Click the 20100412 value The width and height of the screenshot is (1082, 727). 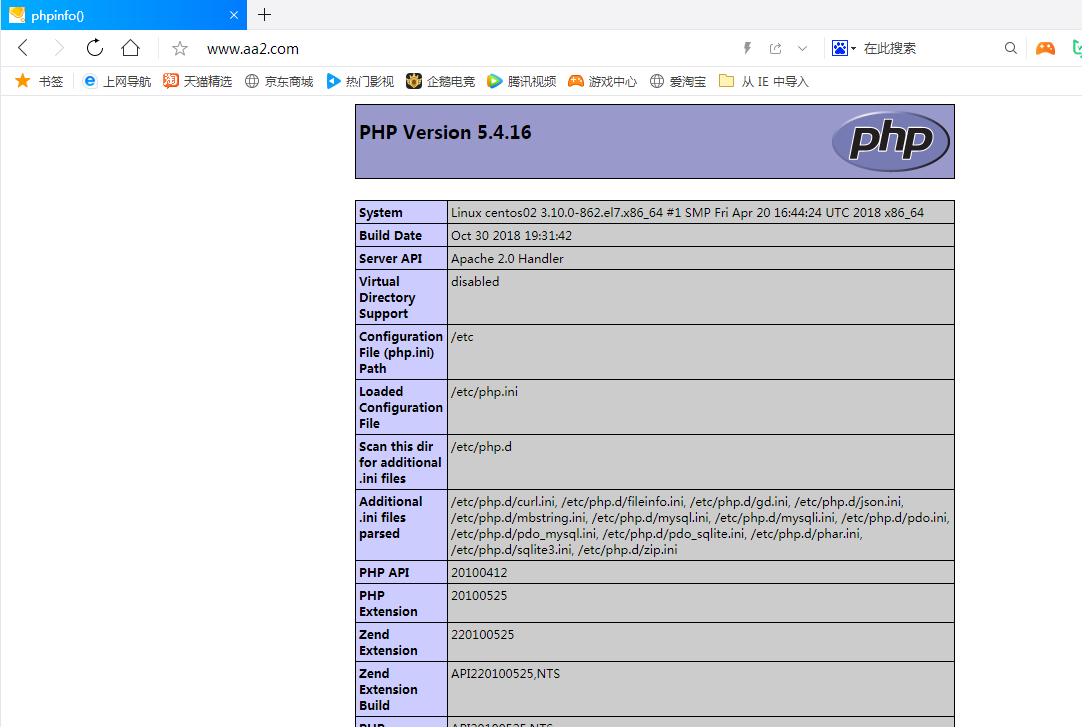479,572
